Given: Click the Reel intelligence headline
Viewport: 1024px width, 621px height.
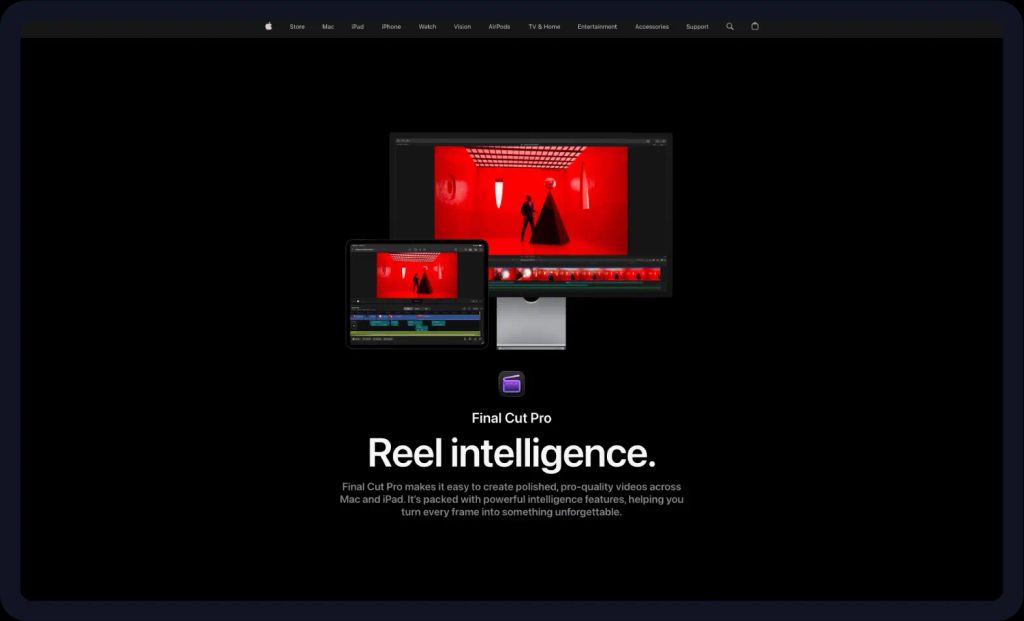Looking at the screenshot, I should [x=512, y=453].
